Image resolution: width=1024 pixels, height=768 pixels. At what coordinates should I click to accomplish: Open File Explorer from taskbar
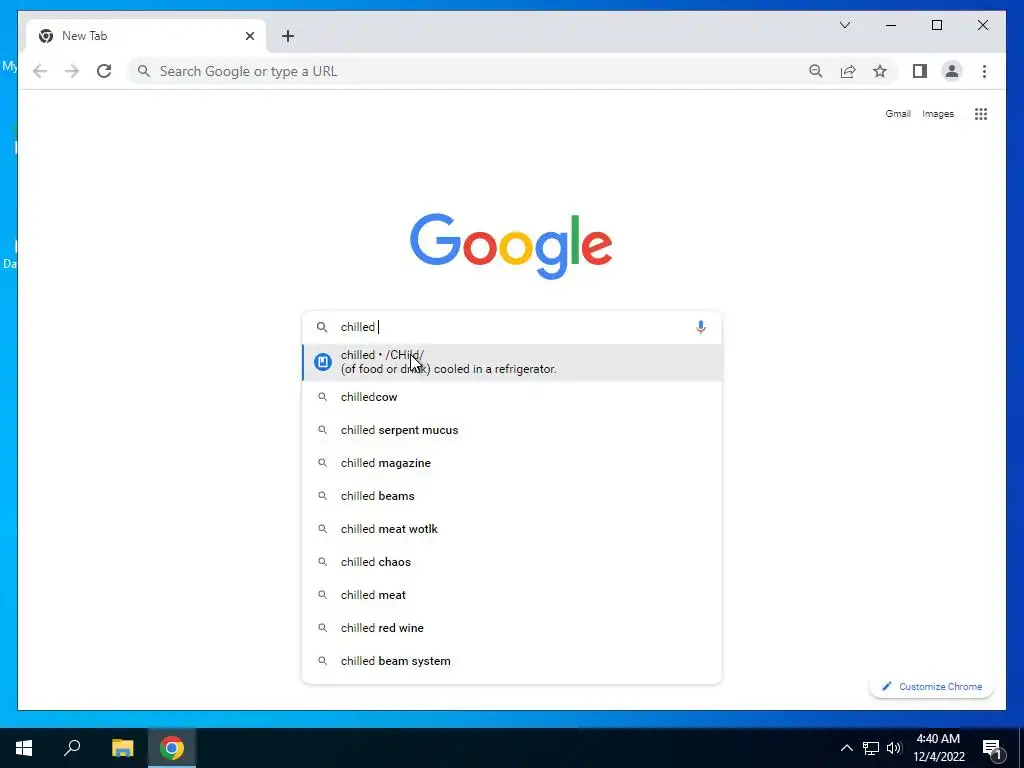pyautogui.click(x=122, y=748)
